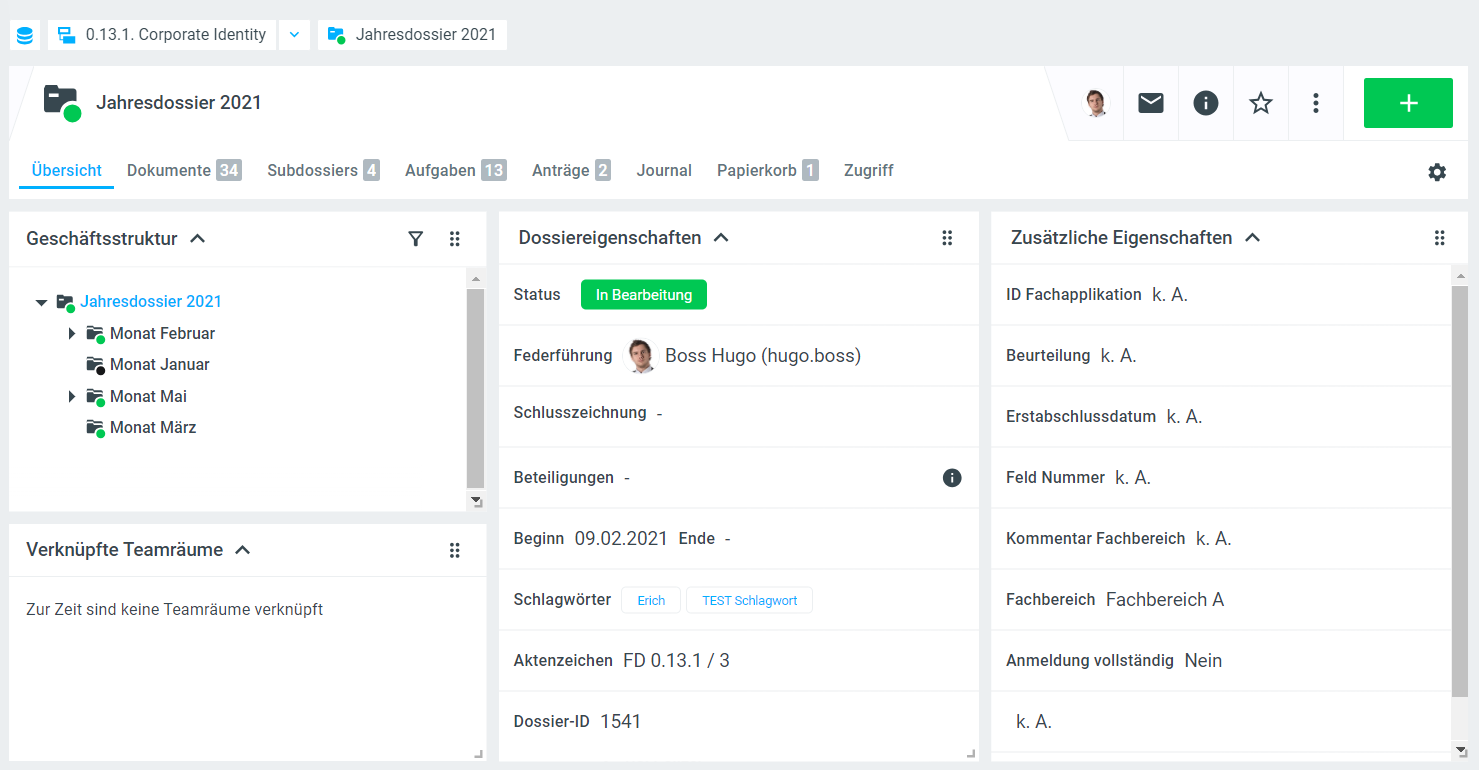Click the filter icon in Geschäftsstruktur
This screenshot has width=1479, height=770.
pos(416,239)
